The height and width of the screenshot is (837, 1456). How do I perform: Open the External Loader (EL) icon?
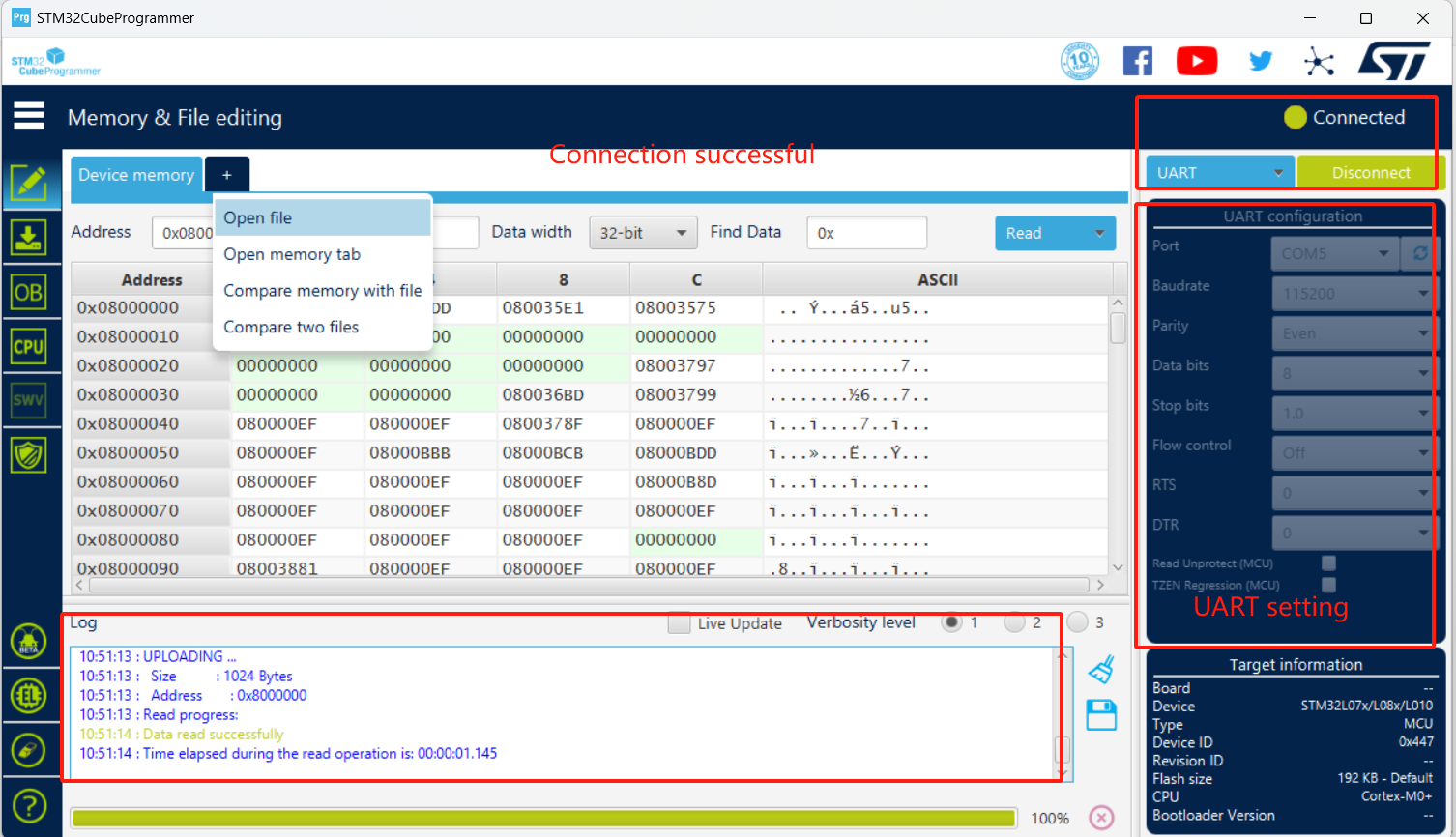click(29, 695)
